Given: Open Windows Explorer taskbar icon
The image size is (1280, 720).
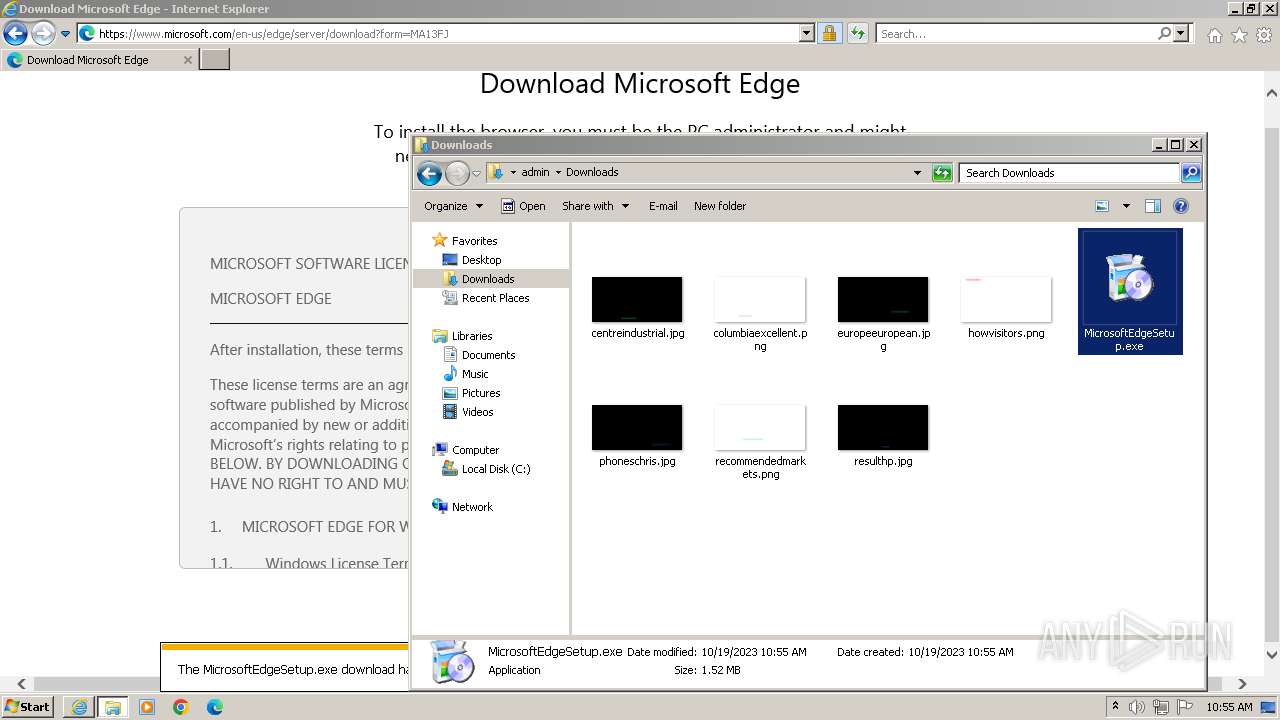Looking at the screenshot, I should pos(112,707).
